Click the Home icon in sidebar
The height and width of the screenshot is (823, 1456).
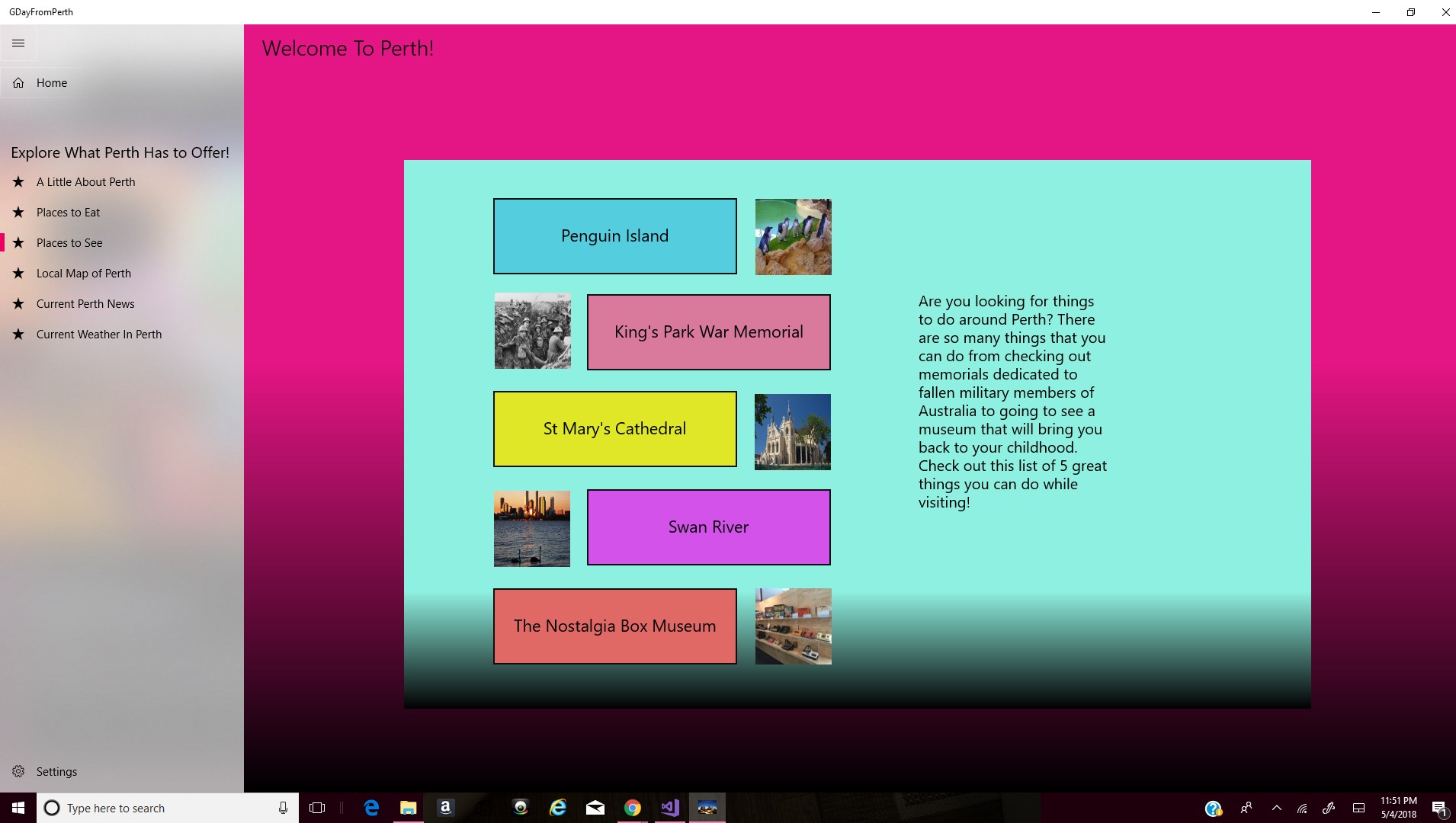(x=18, y=83)
